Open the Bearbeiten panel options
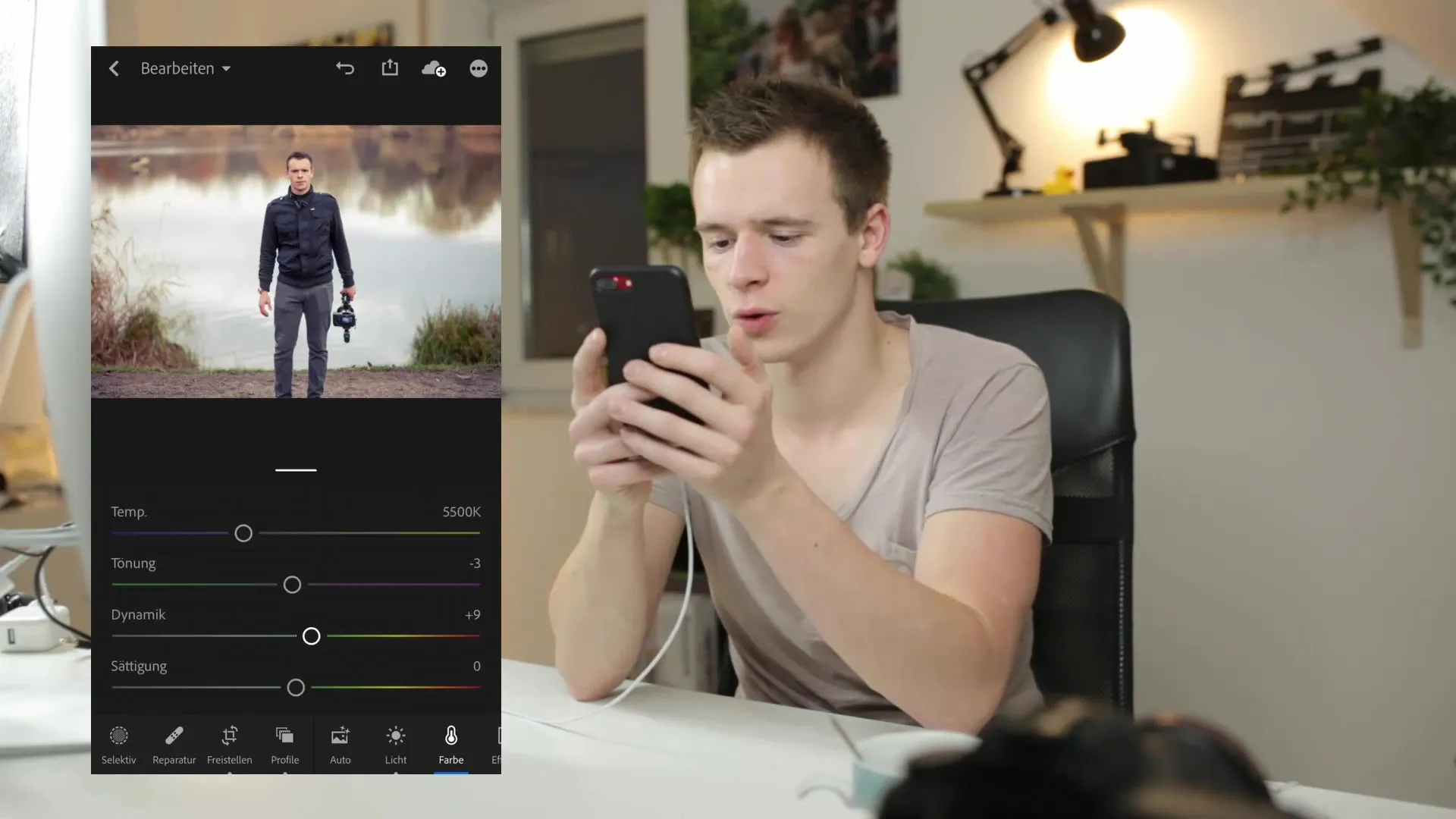Screen dimensions: 1456x819 pos(186,68)
